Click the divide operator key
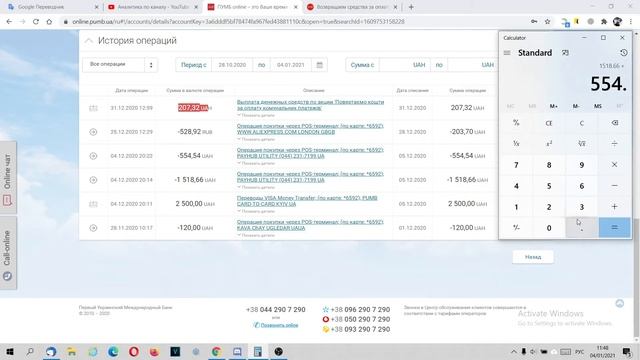Image resolution: width=640 pixels, height=360 pixels. (x=615, y=144)
